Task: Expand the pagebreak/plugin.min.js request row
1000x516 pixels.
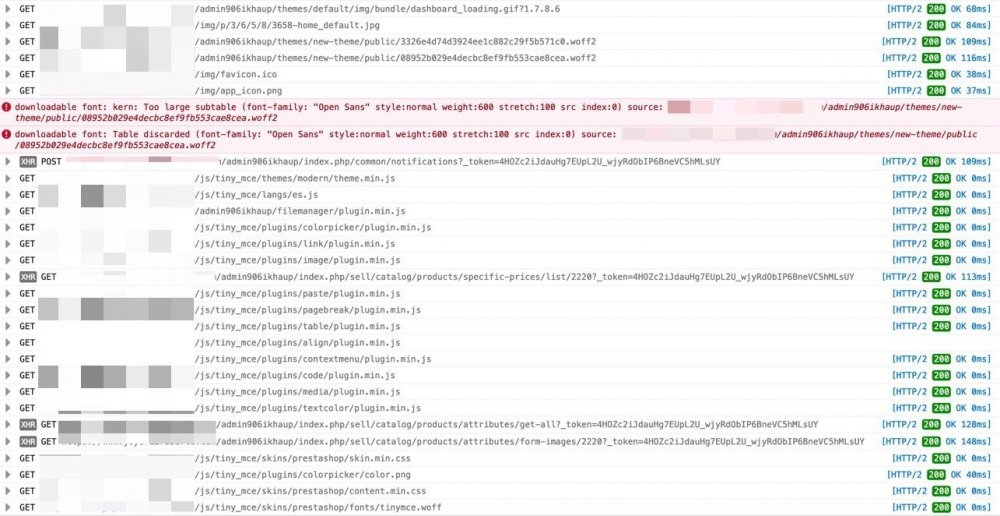Action: [8, 310]
